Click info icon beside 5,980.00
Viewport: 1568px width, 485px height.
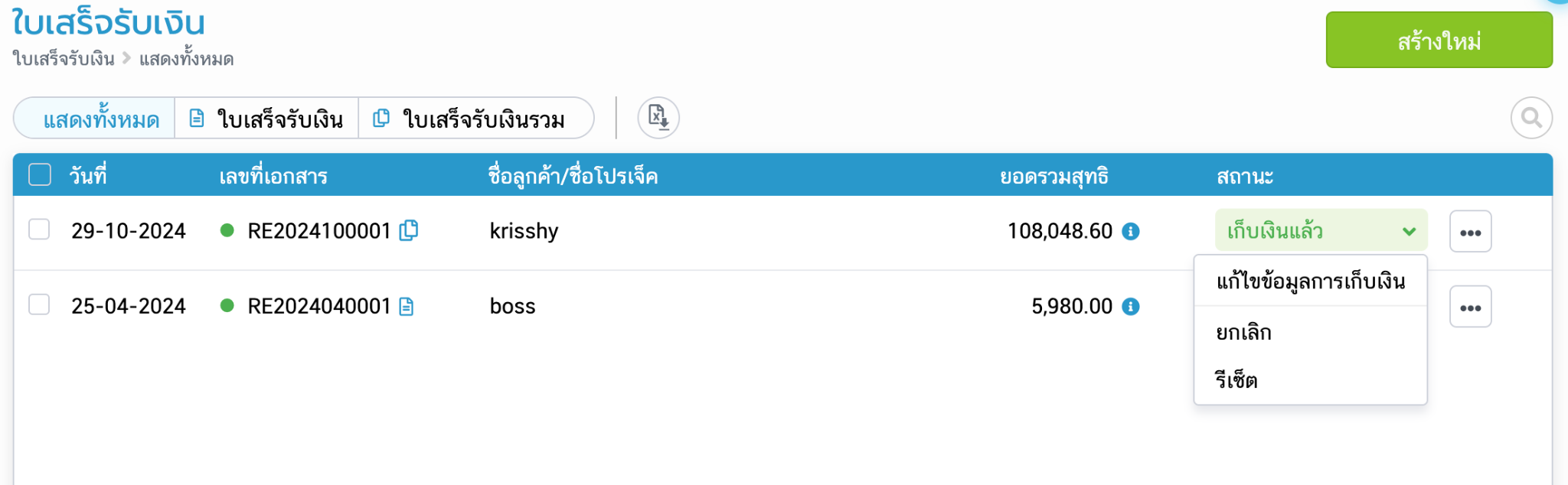pos(1131,306)
